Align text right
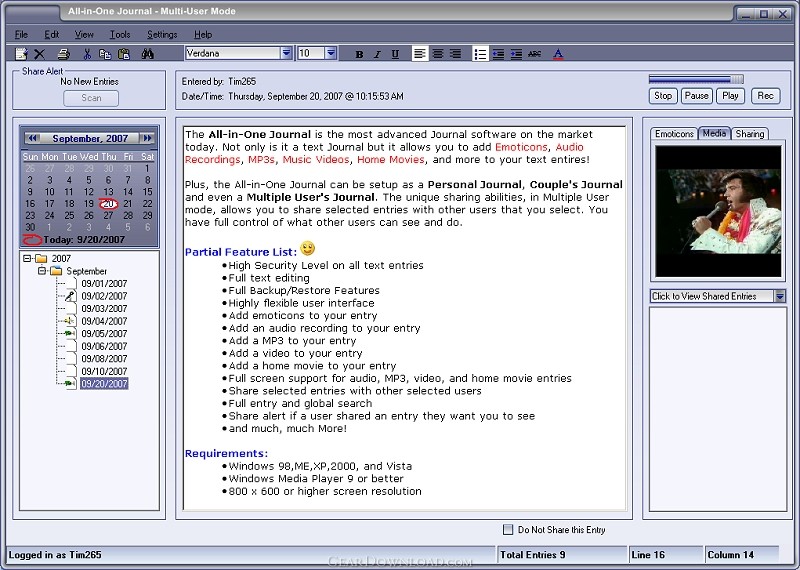Screen dimensions: 800x570 click(x=455, y=54)
